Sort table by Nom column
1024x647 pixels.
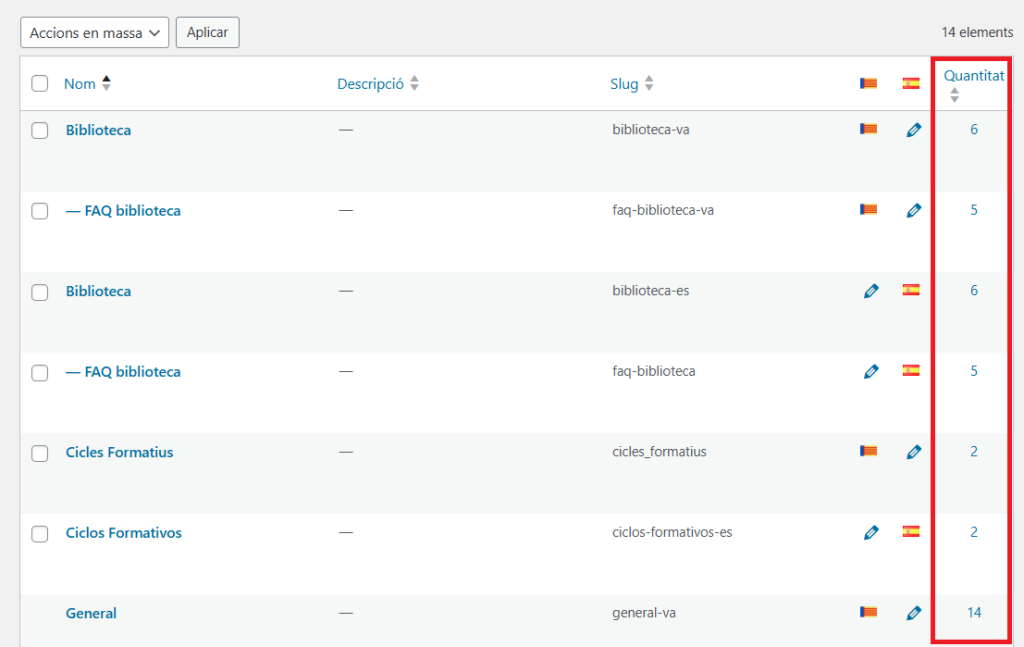click(80, 84)
